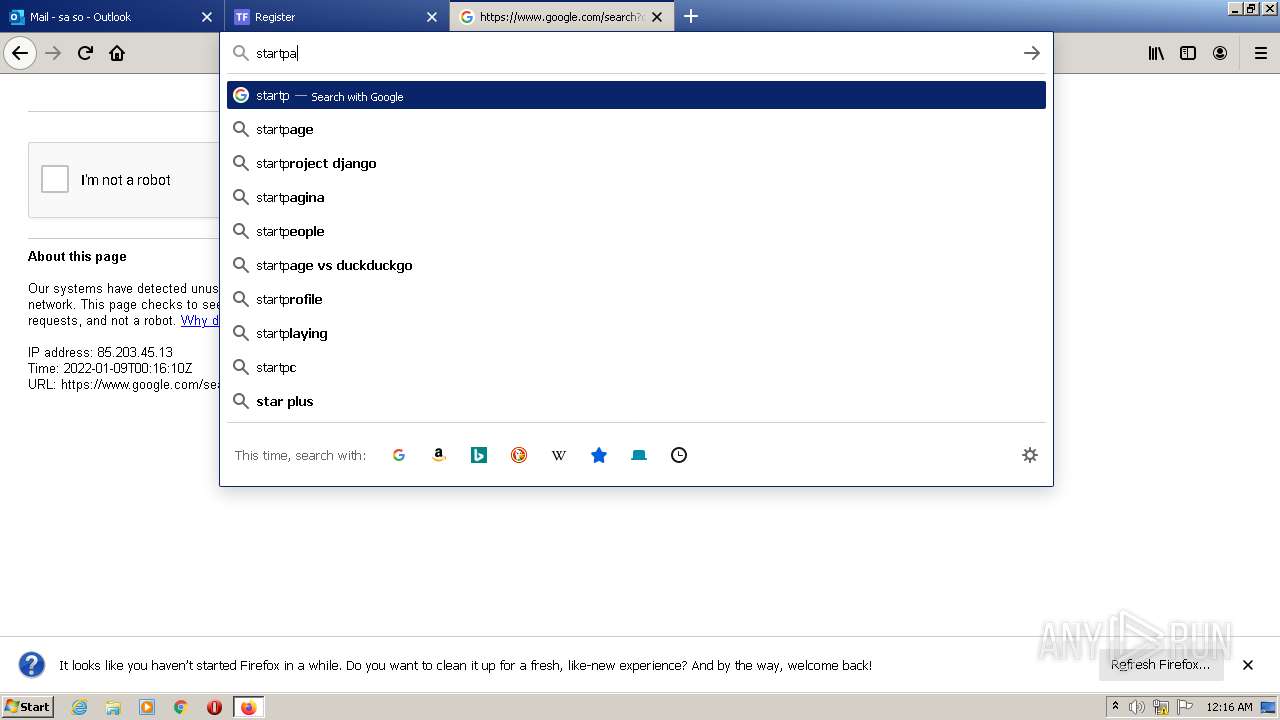This screenshot has width=1280, height=720.
Task: Search this time with Amazon
Action: pyautogui.click(x=439, y=455)
